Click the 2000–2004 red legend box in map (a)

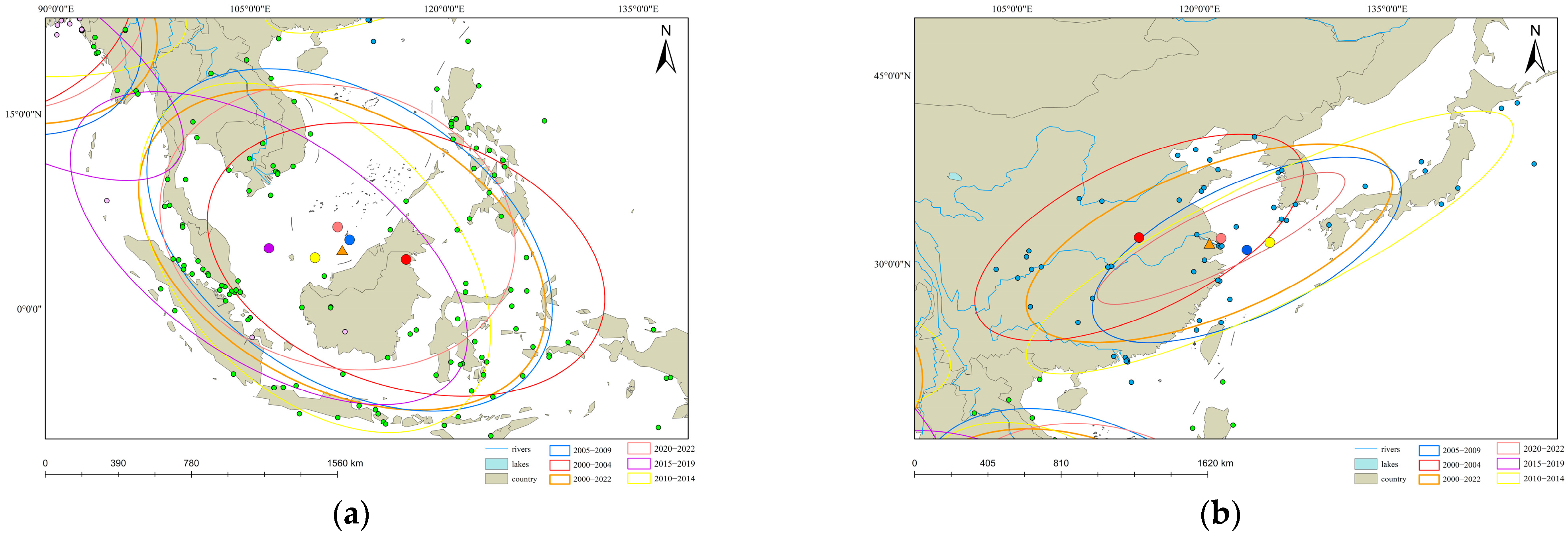coord(559,464)
